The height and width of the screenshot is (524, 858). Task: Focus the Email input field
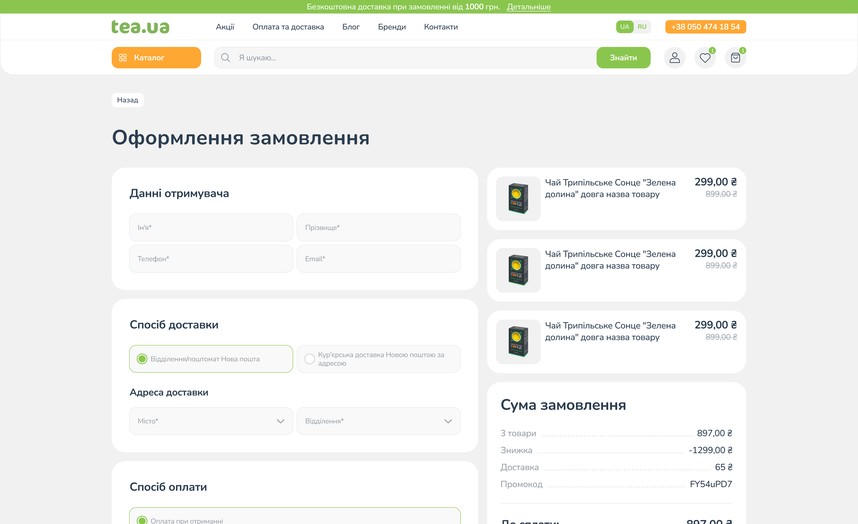pyautogui.click(x=379, y=259)
